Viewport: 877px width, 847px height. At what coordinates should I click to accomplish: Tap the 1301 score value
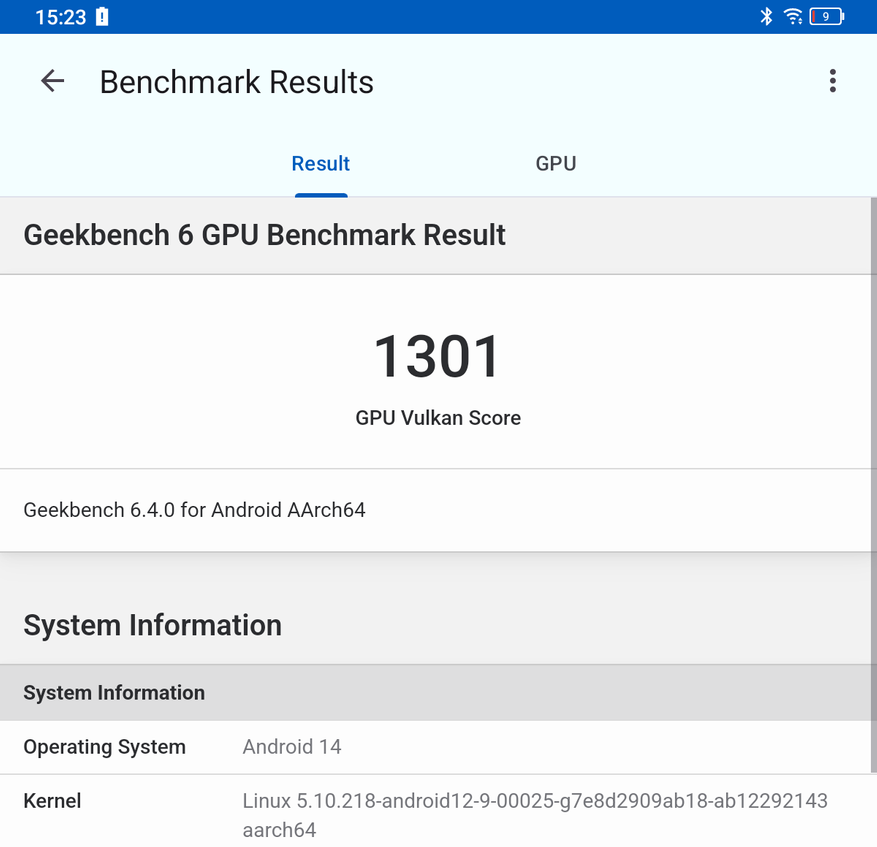point(437,356)
